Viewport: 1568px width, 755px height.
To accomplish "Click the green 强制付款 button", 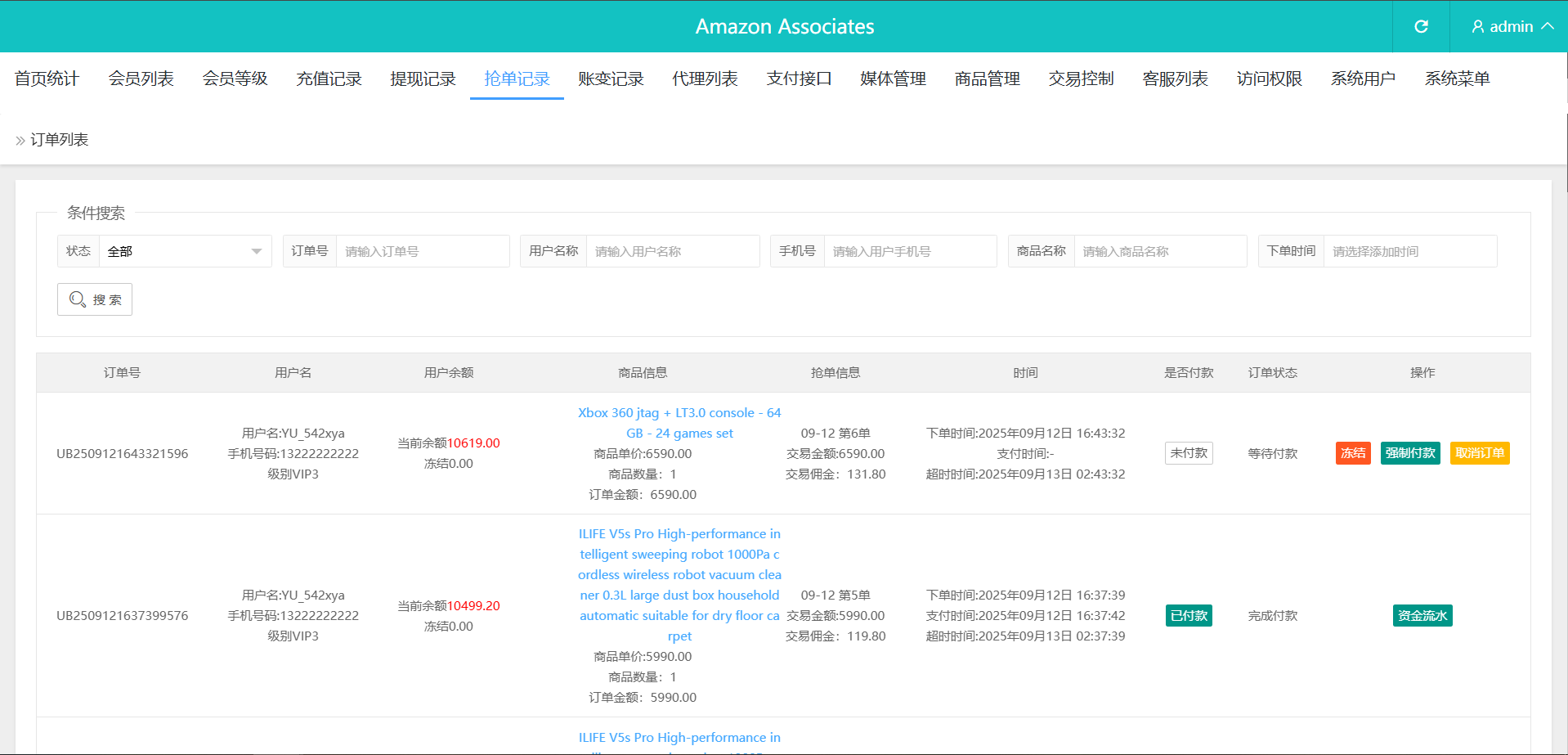I will (1410, 453).
